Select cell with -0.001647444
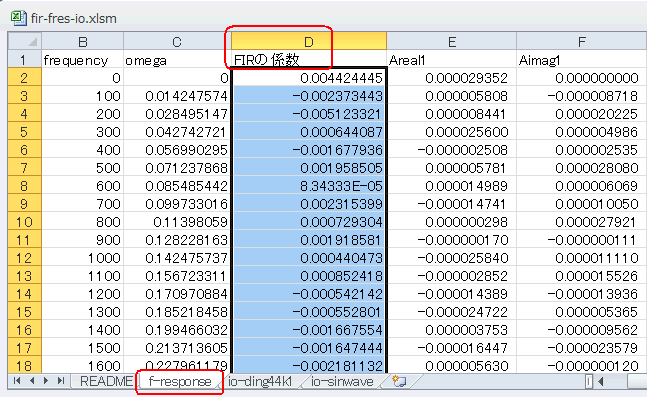This screenshot has width=647, height=398. 309,348
